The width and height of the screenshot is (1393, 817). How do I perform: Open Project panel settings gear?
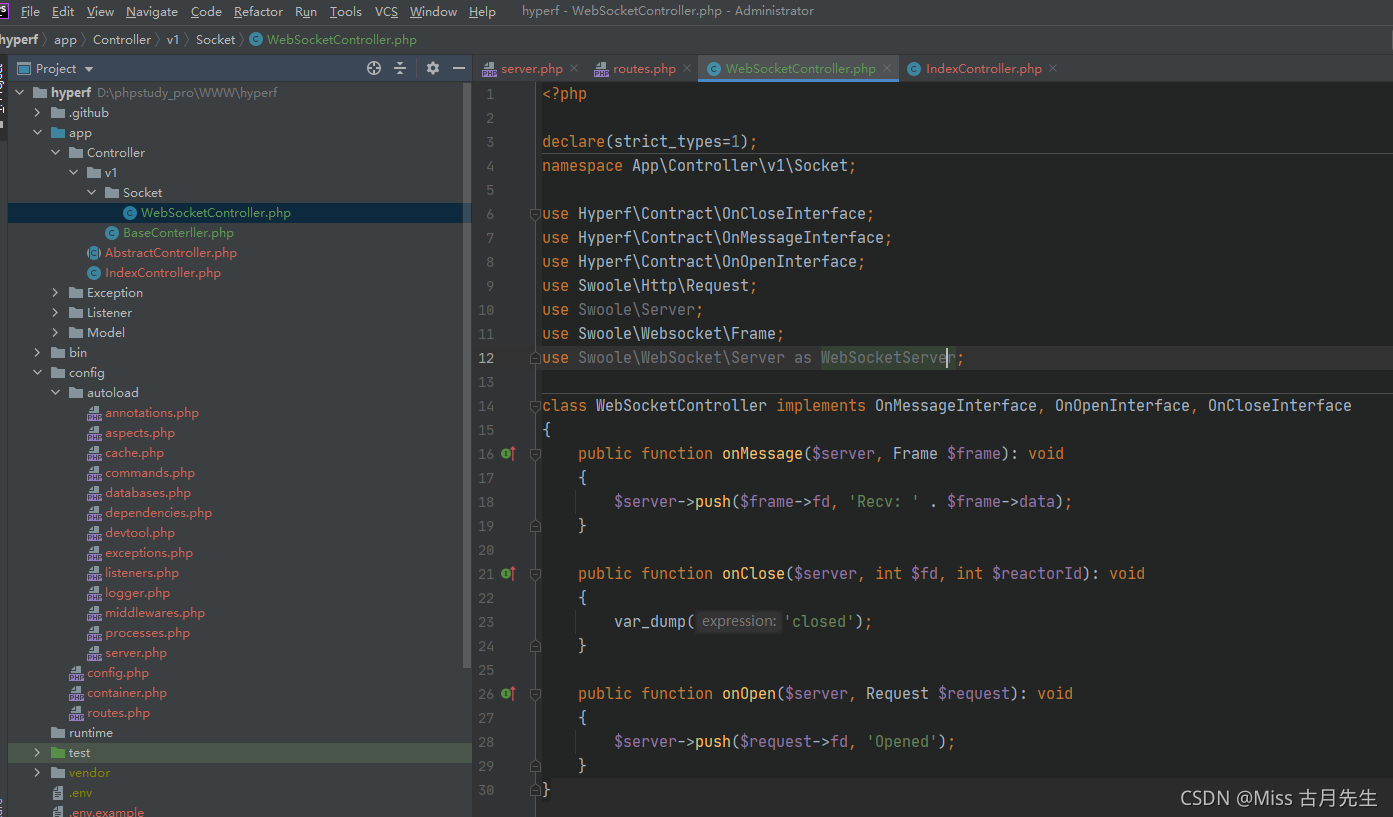433,68
